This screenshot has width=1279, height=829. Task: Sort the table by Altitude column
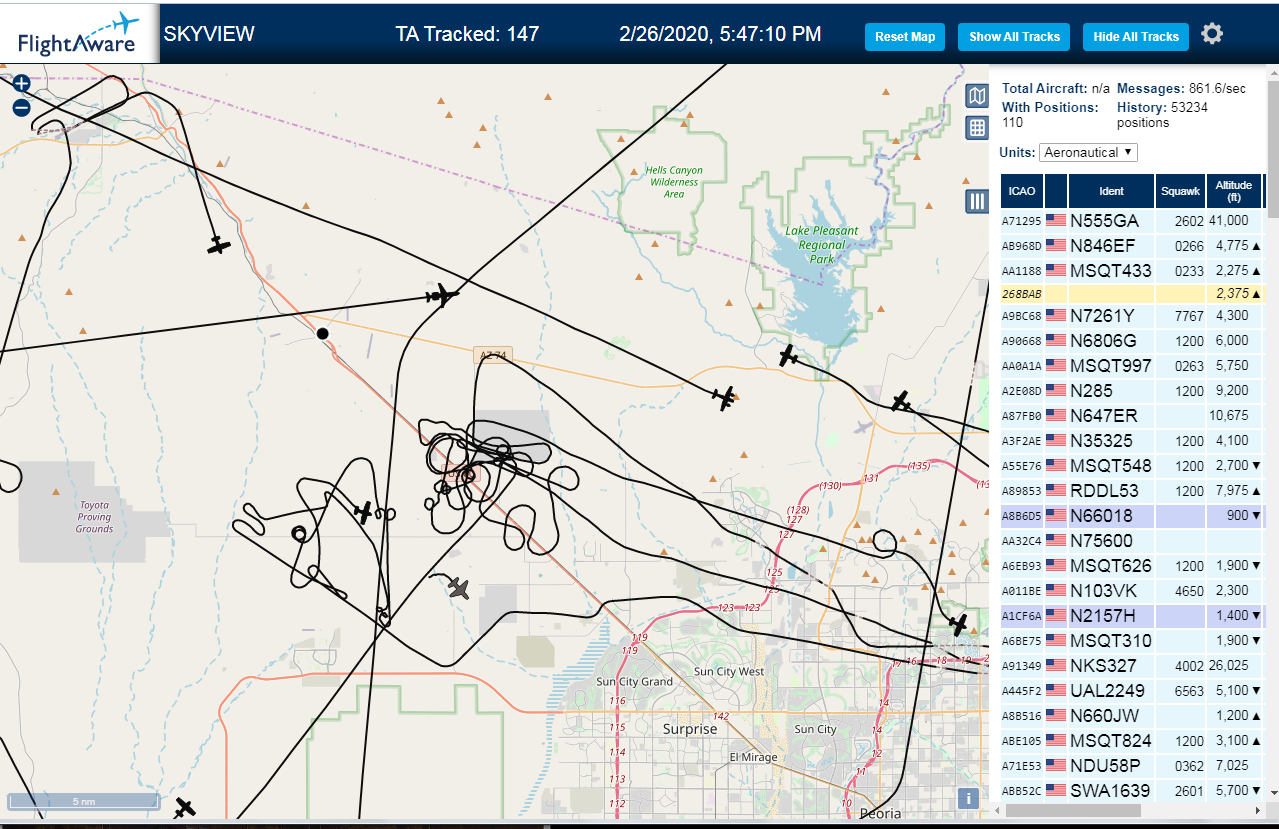click(1234, 191)
